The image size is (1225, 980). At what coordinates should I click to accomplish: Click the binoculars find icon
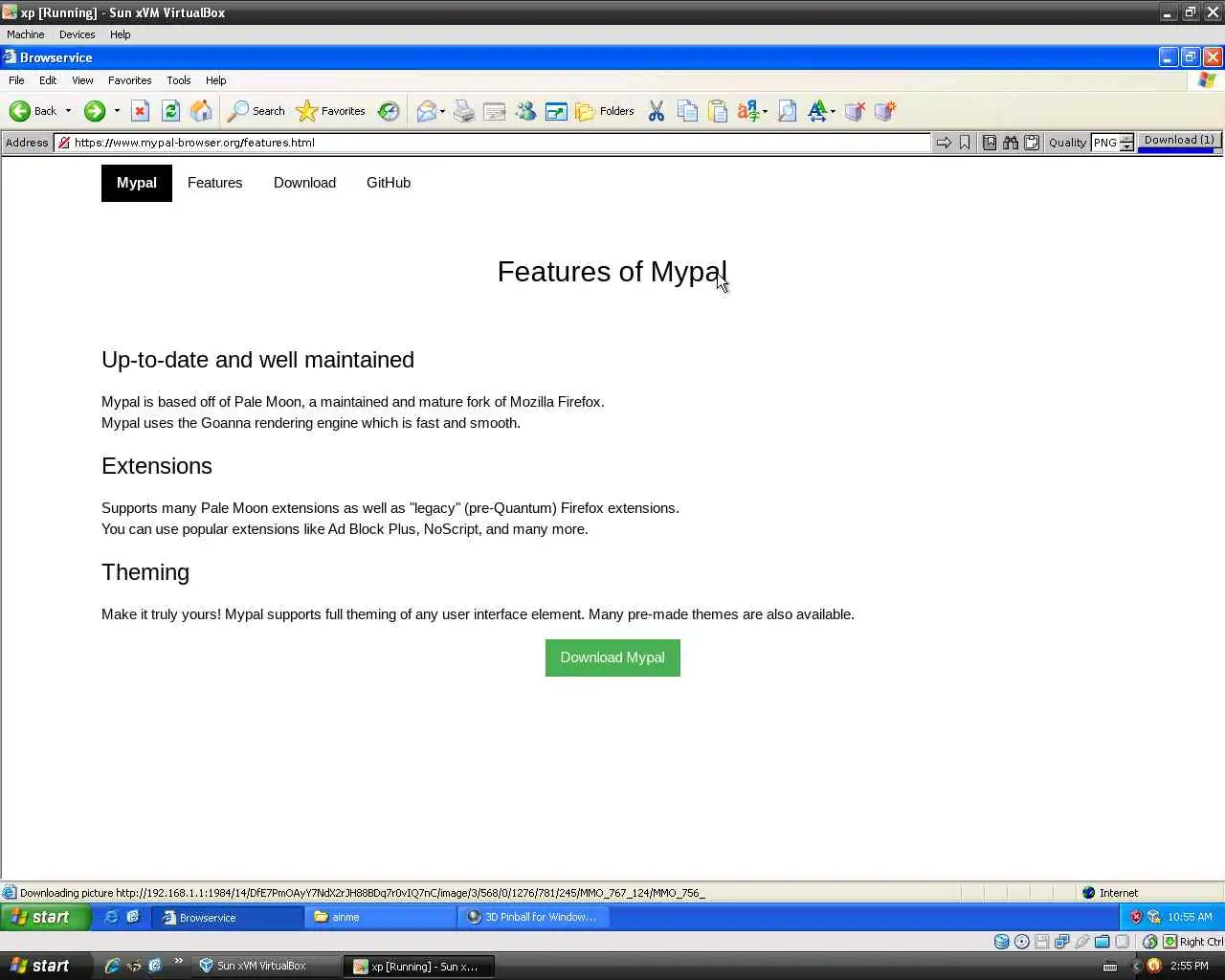[1011, 143]
